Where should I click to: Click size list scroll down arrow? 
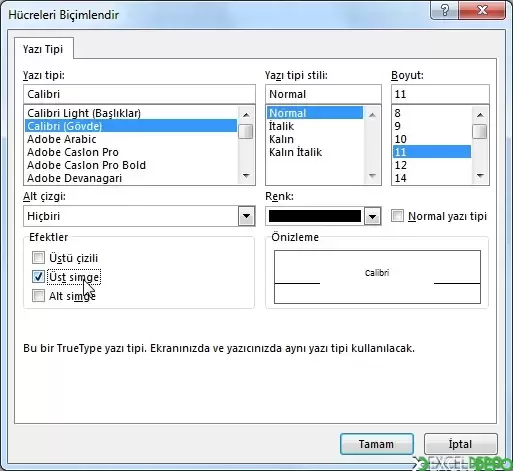click(480, 176)
